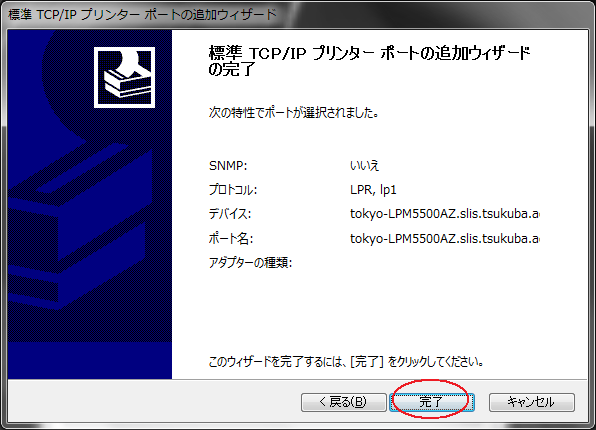Click the デバイス: label

click(x=230, y=214)
